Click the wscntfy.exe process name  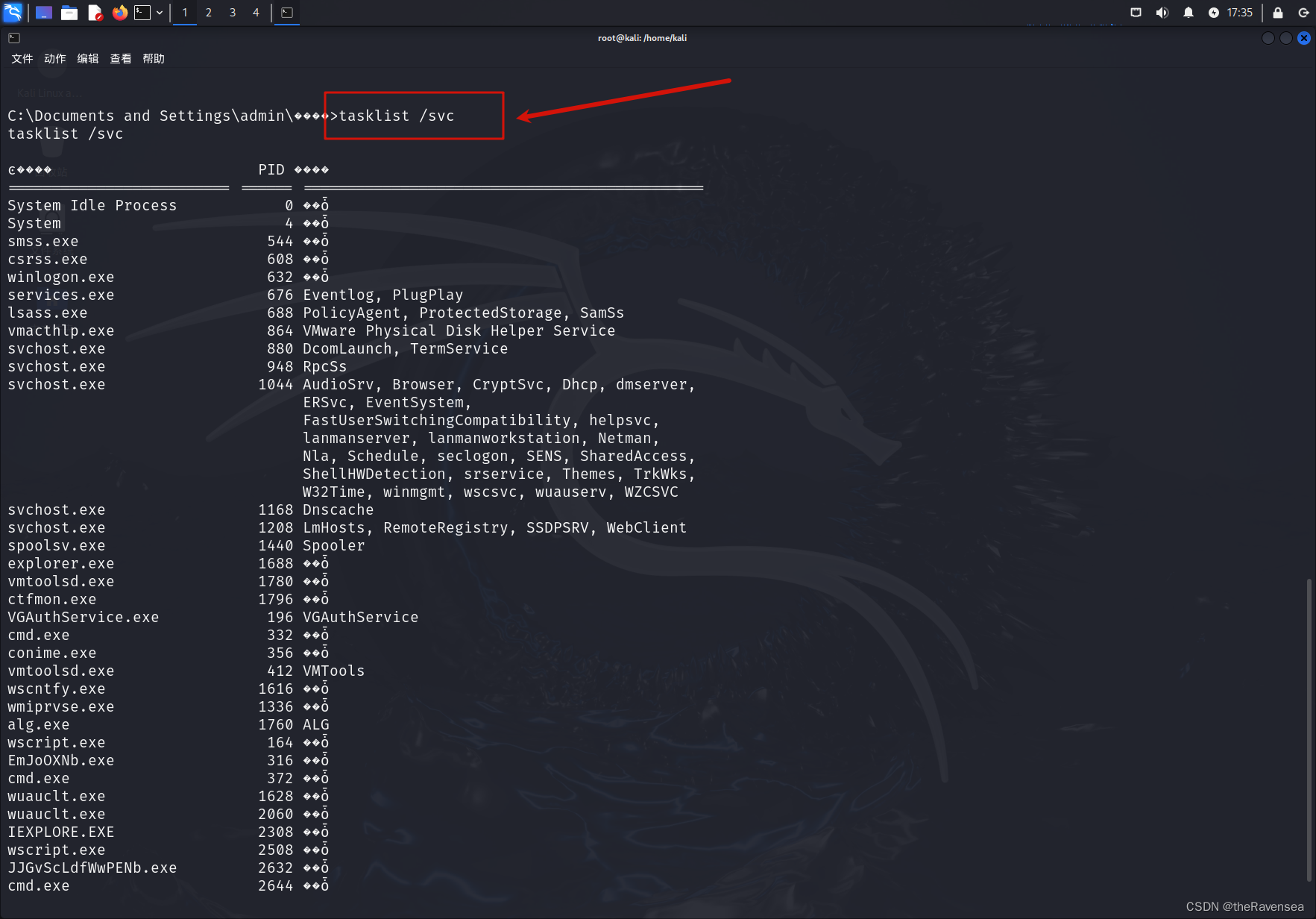(x=57, y=689)
